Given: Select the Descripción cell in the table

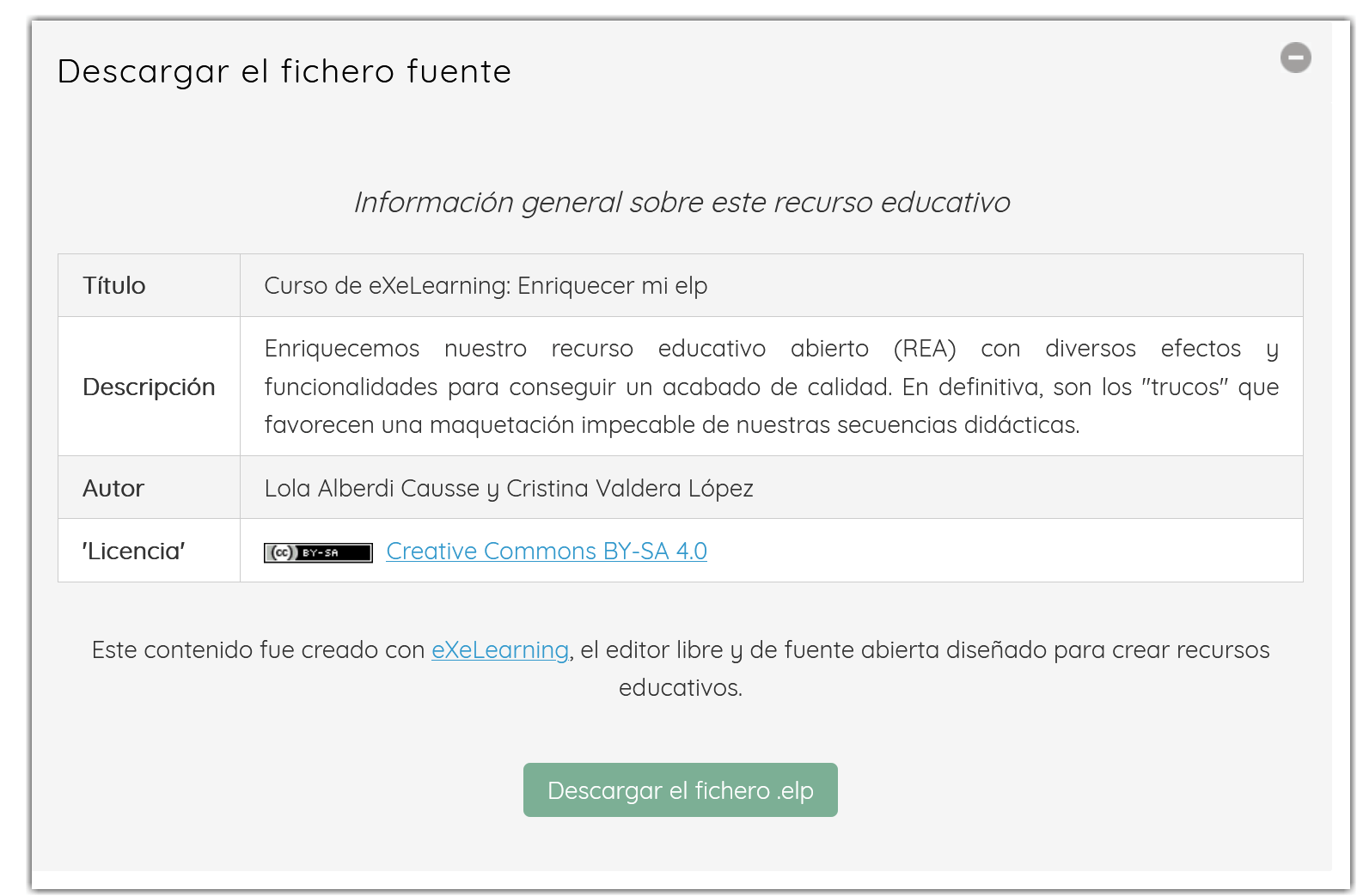Looking at the screenshot, I should (x=149, y=387).
